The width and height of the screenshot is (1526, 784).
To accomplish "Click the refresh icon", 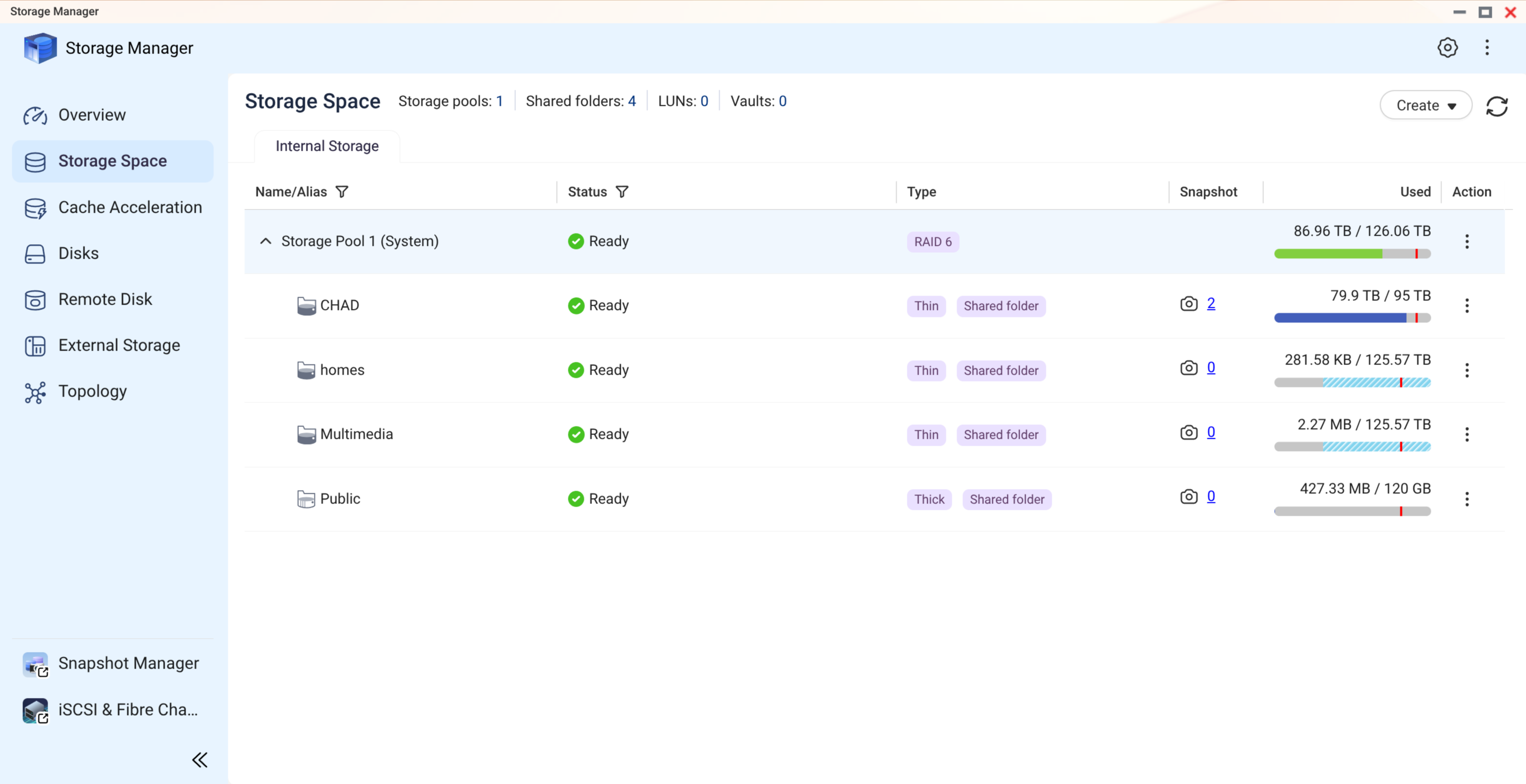I will click(x=1497, y=106).
